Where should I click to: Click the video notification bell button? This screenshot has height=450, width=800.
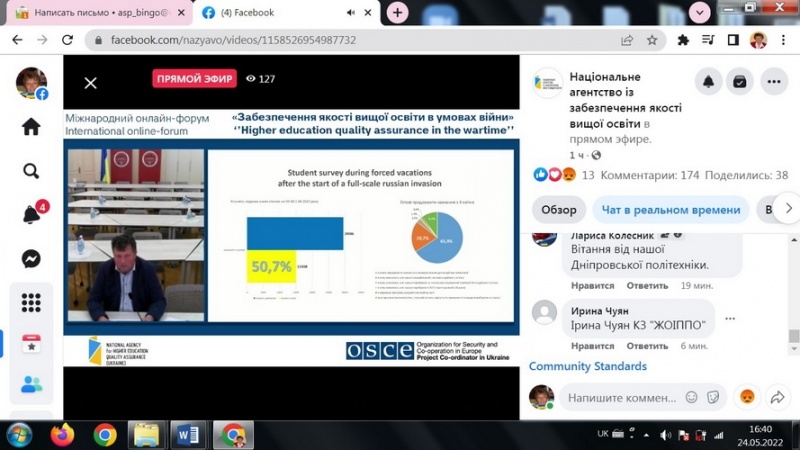click(x=709, y=82)
